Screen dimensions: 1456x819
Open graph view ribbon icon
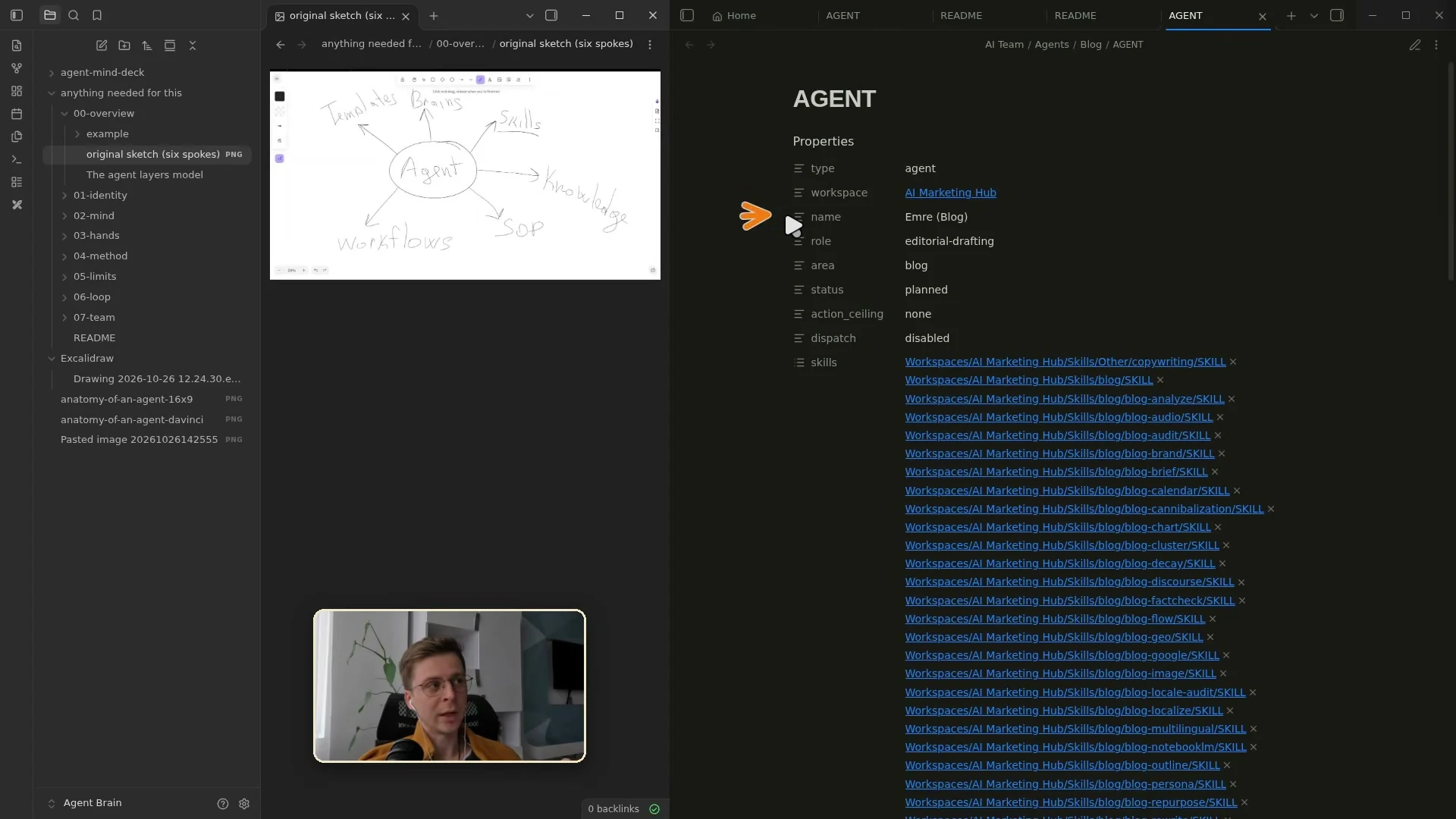(x=17, y=68)
